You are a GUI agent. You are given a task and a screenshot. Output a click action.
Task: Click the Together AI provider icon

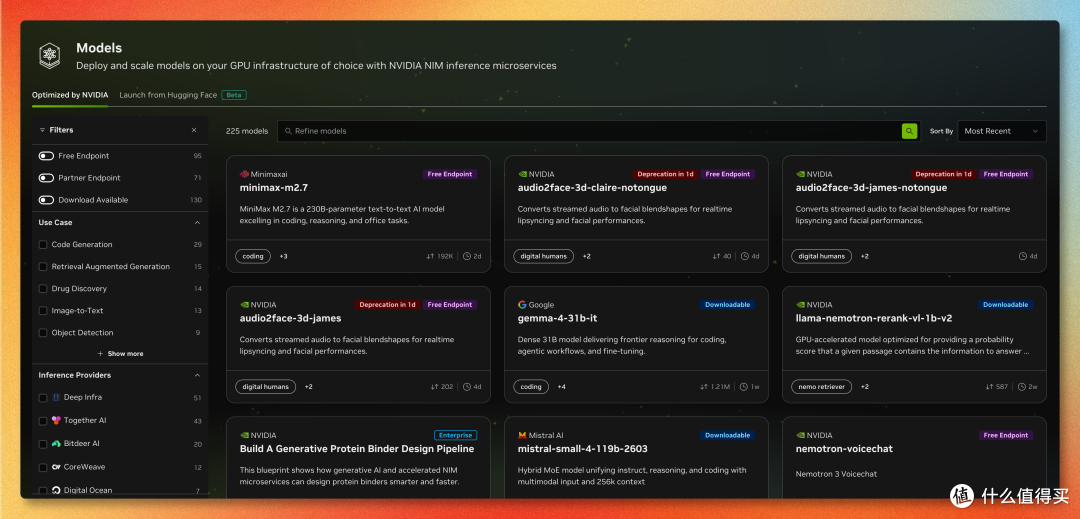(x=56, y=420)
